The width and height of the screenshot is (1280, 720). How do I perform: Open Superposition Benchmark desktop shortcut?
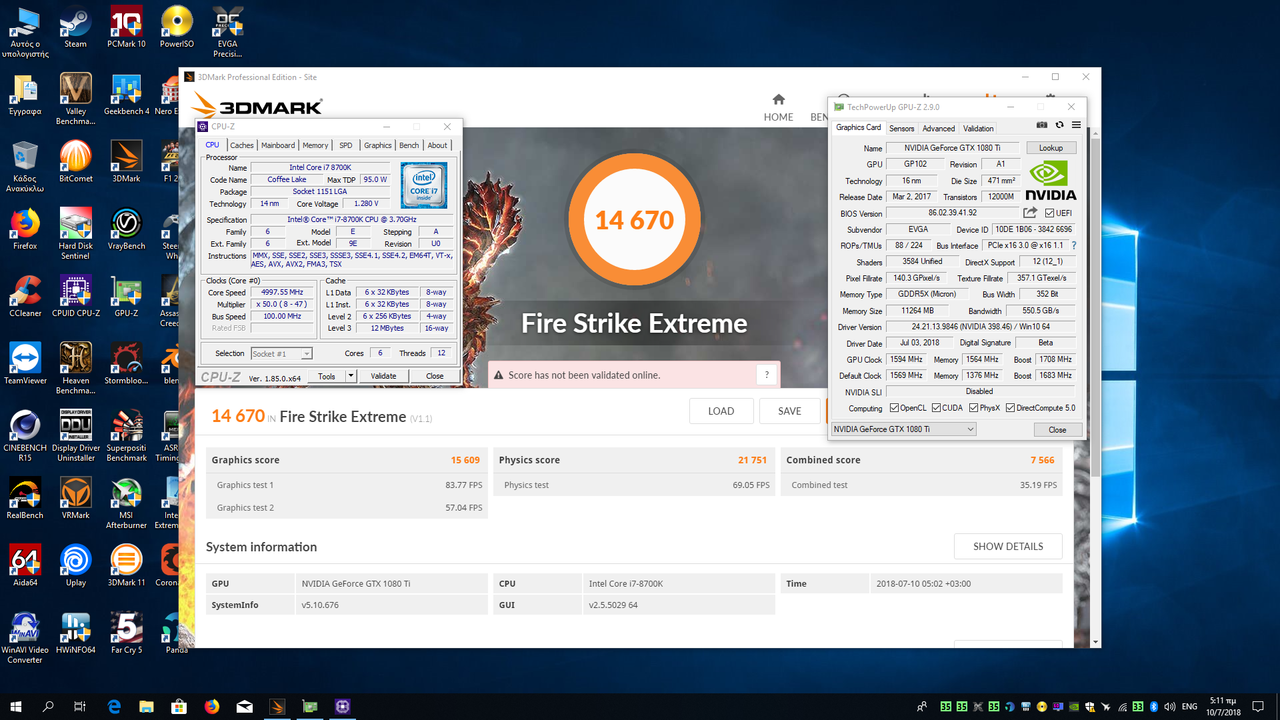tap(126, 436)
